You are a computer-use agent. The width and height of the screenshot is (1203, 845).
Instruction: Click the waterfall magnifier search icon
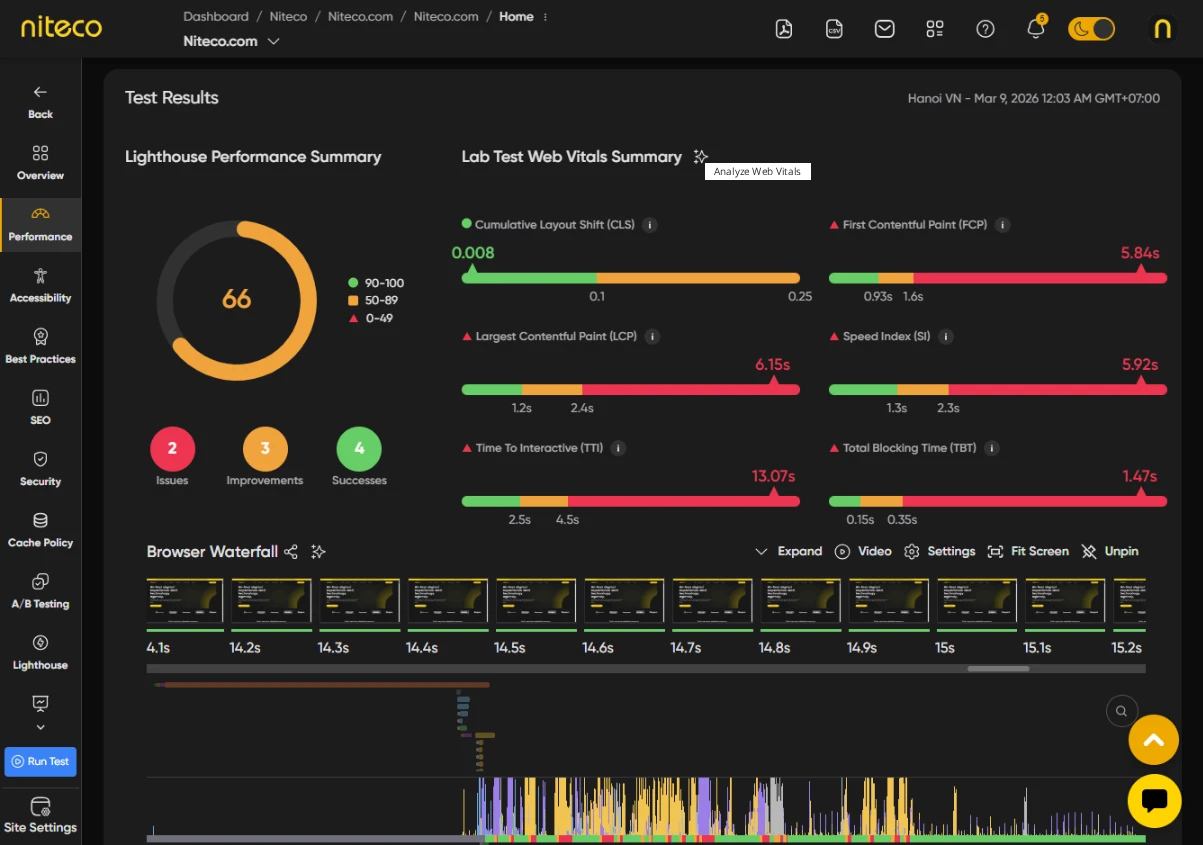1122,711
